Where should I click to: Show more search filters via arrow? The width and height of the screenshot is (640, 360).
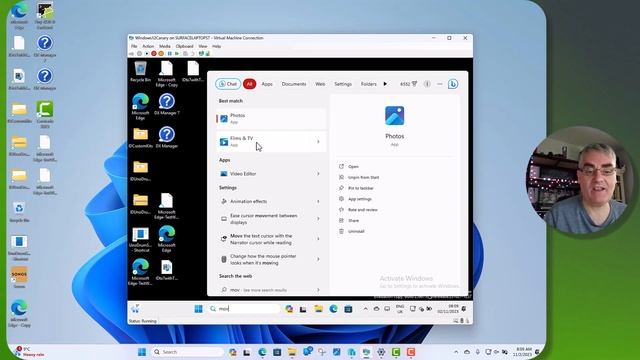pos(385,84)
